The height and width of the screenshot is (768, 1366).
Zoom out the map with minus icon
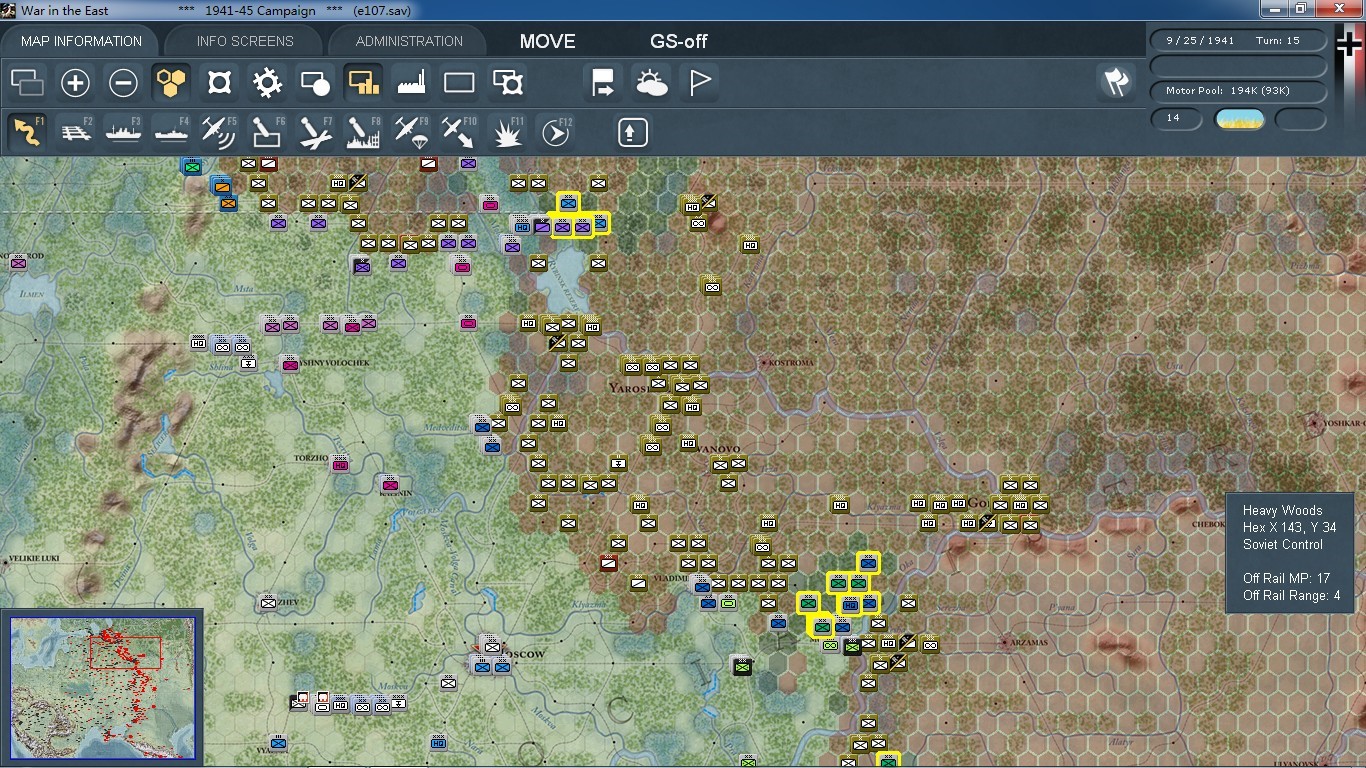click(x=123, y=82)
